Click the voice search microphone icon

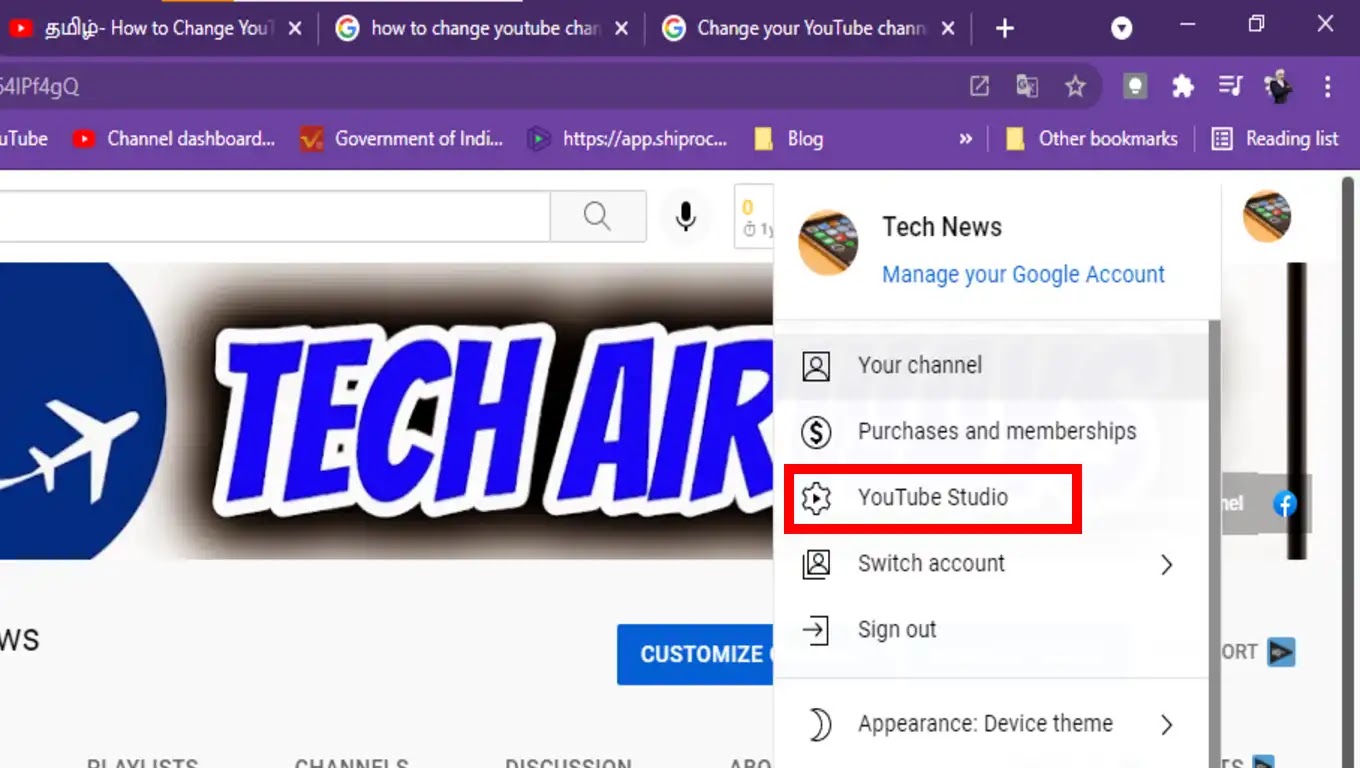(x=685, y=216)
